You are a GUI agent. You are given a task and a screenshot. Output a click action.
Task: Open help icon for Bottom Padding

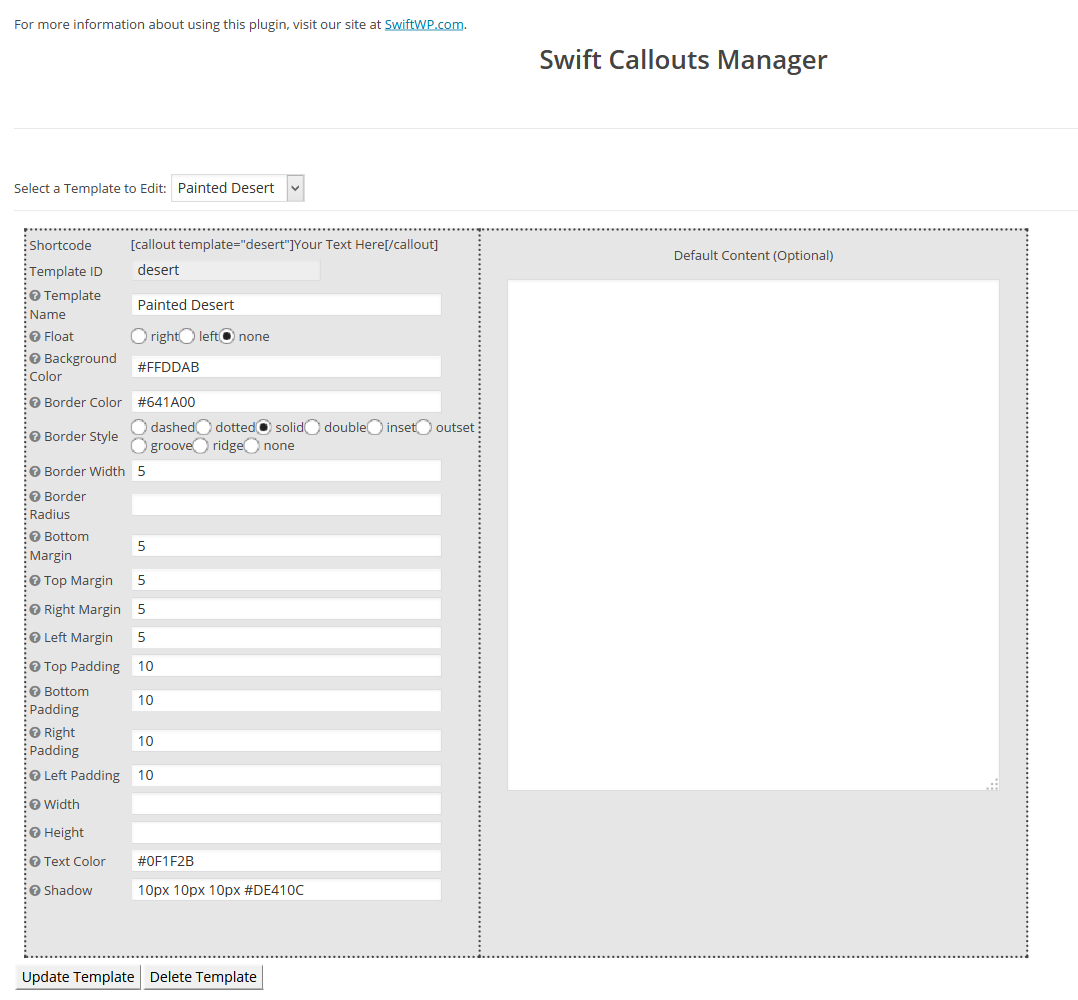35,691
